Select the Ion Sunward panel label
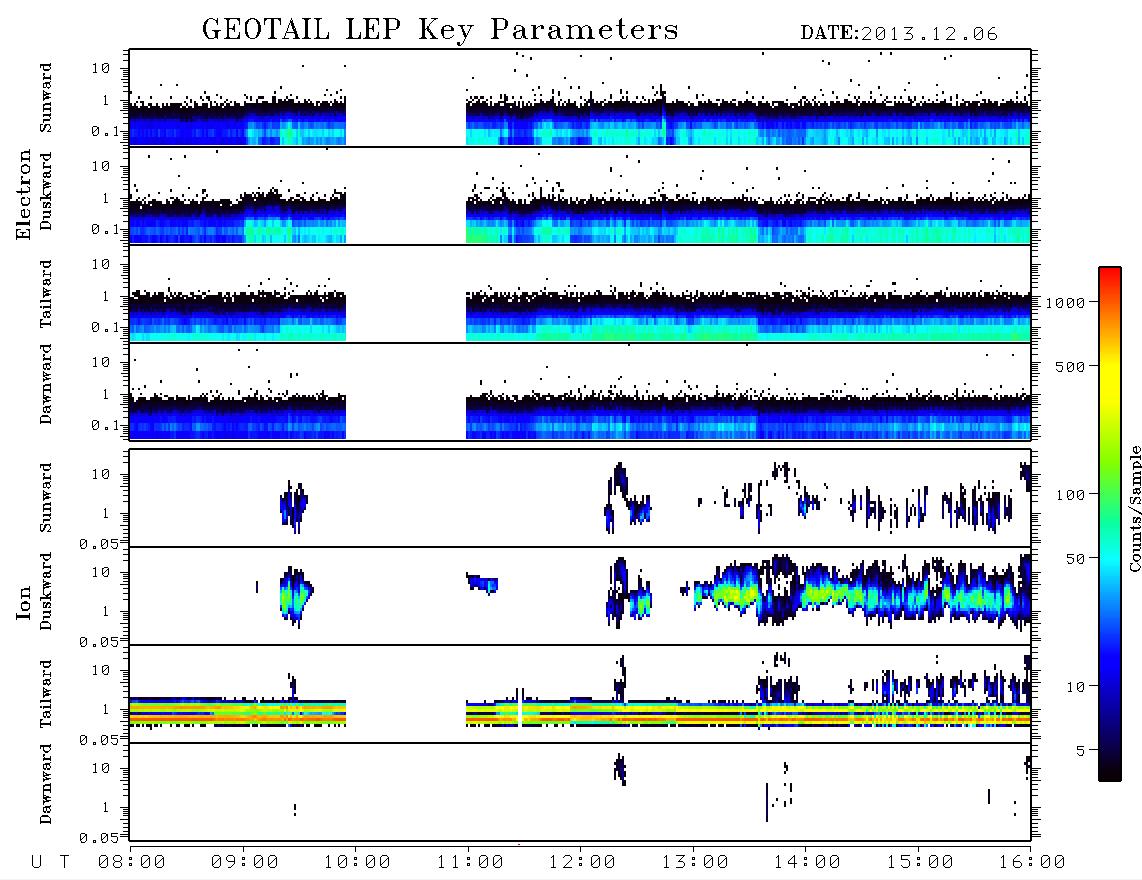This screenshot has width=1142, height=880. click(46, 498)
